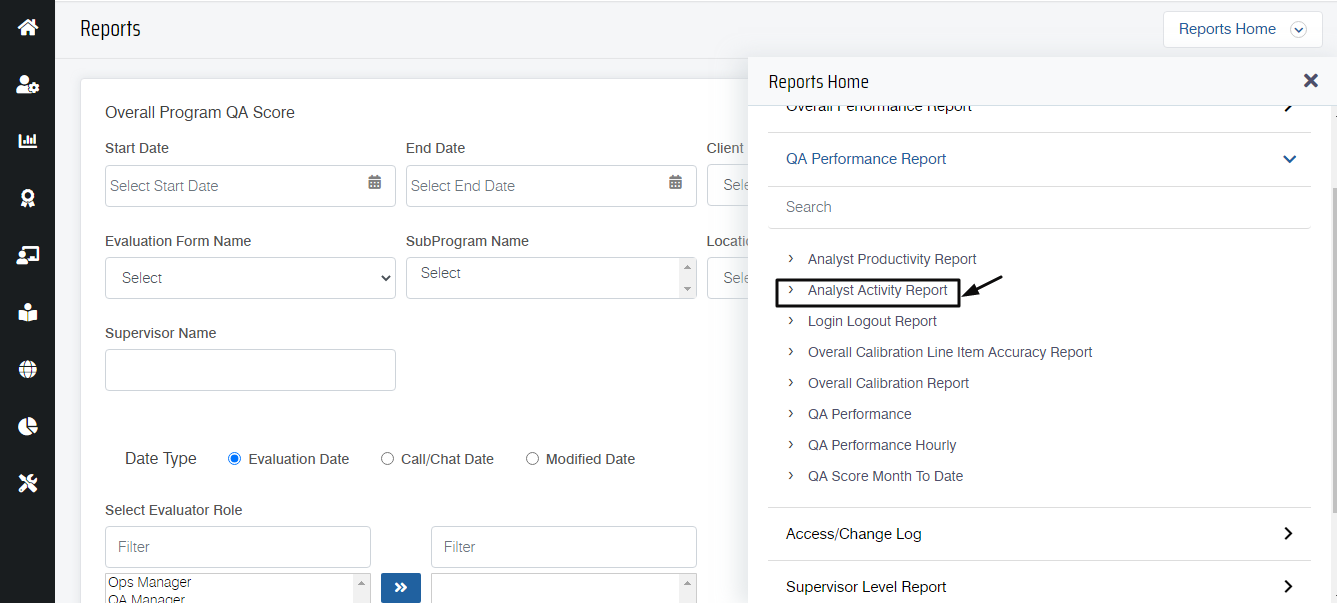Select Evaluation Date radio button
The height and width of the screenshot is (603, 1337).
tap(235, 459)
